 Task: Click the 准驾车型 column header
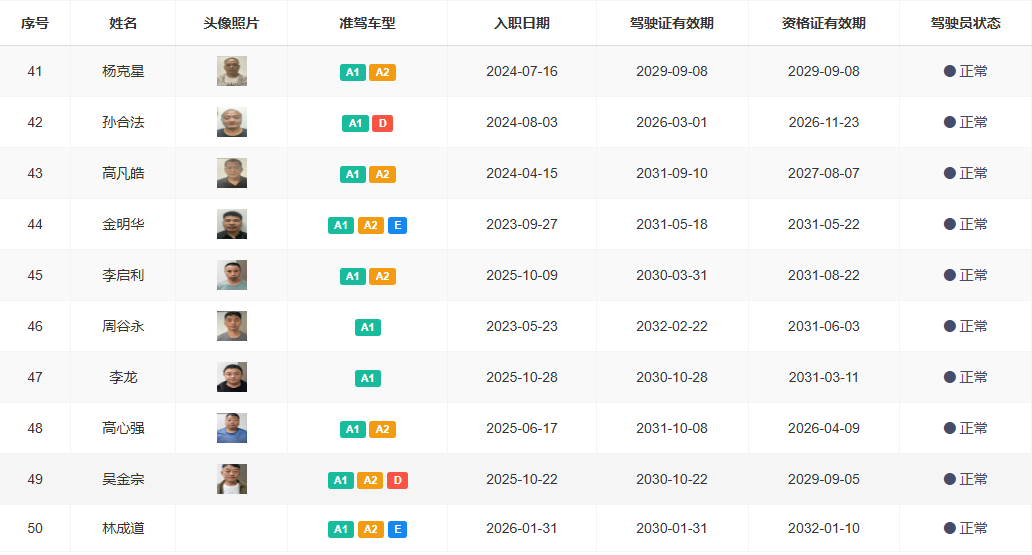pyautogui.click(x=367, y=23)
